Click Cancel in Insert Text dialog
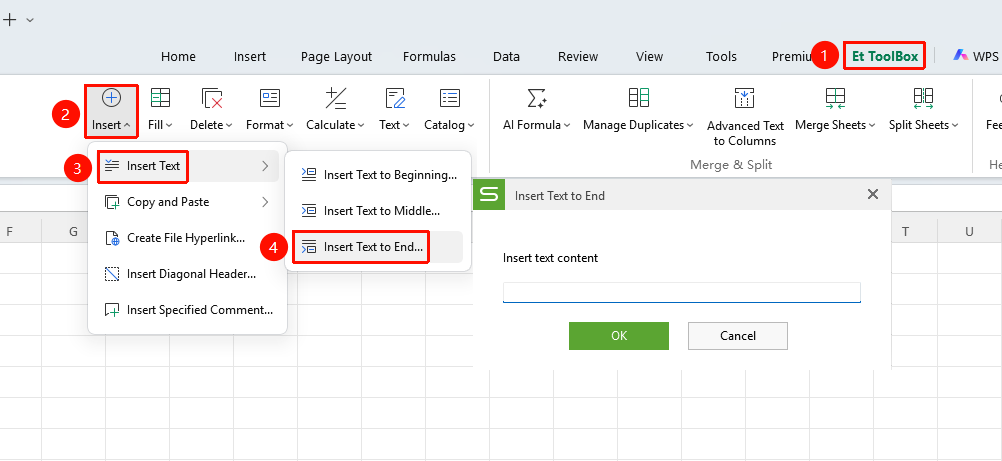This screenshot has width=1002, height=461. pos(737,336)
